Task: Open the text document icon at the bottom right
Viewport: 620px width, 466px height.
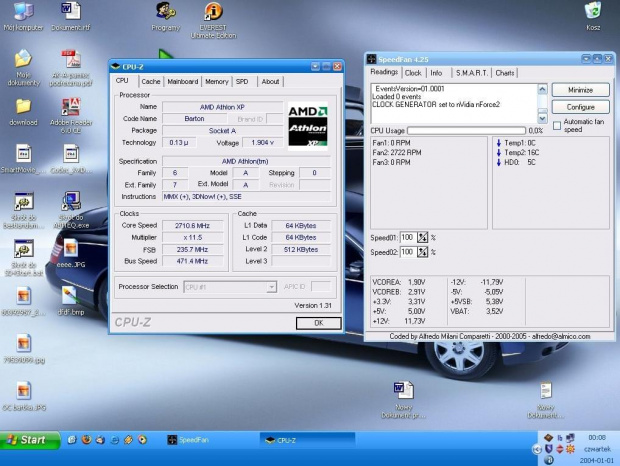Action: pyautogui.click(x=546, y=399)
